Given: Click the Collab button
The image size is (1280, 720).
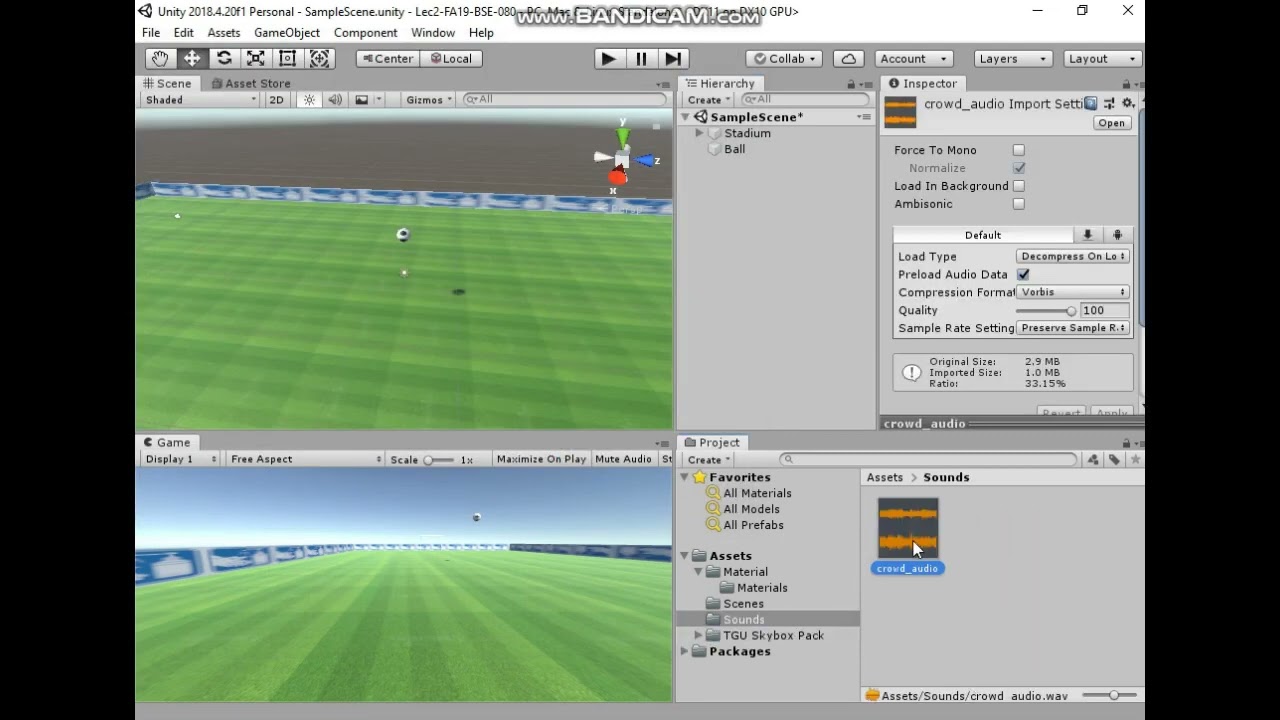Looking at the screenshot, I should (784, 59).
